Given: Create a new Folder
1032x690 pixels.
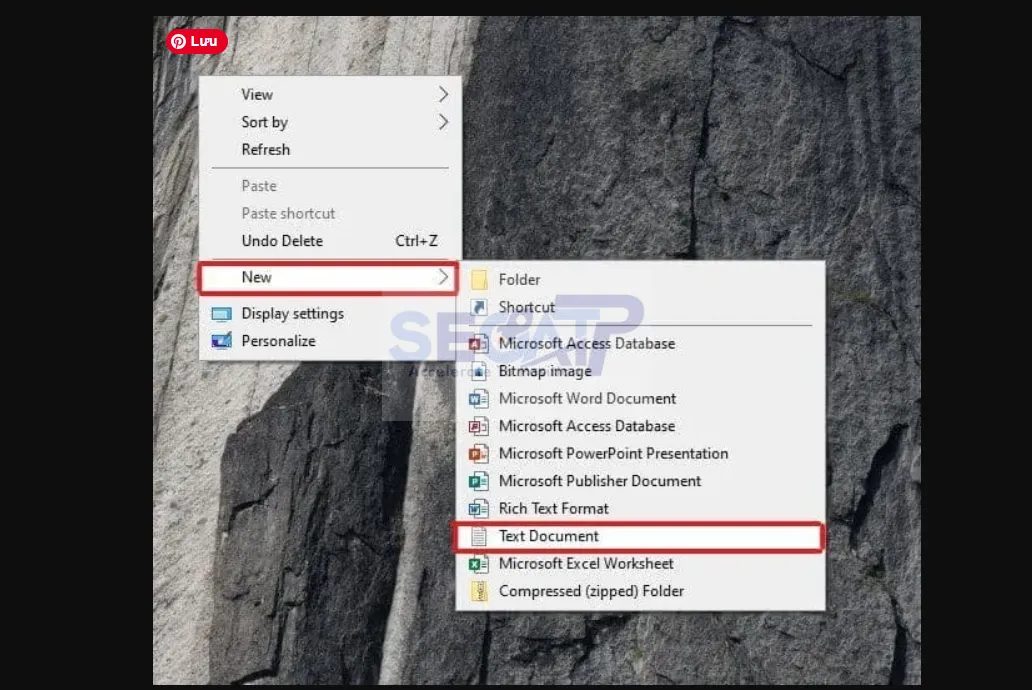Looking at the screenshot, I should point(521,280).
